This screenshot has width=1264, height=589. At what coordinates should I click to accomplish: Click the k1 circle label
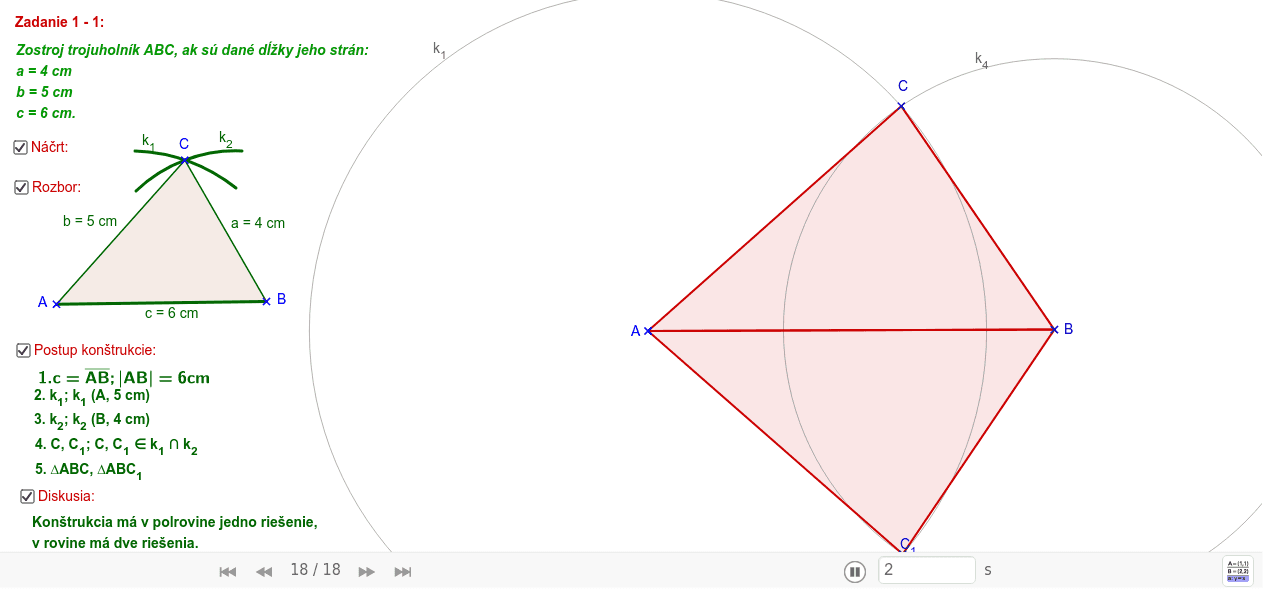(439, 48)
